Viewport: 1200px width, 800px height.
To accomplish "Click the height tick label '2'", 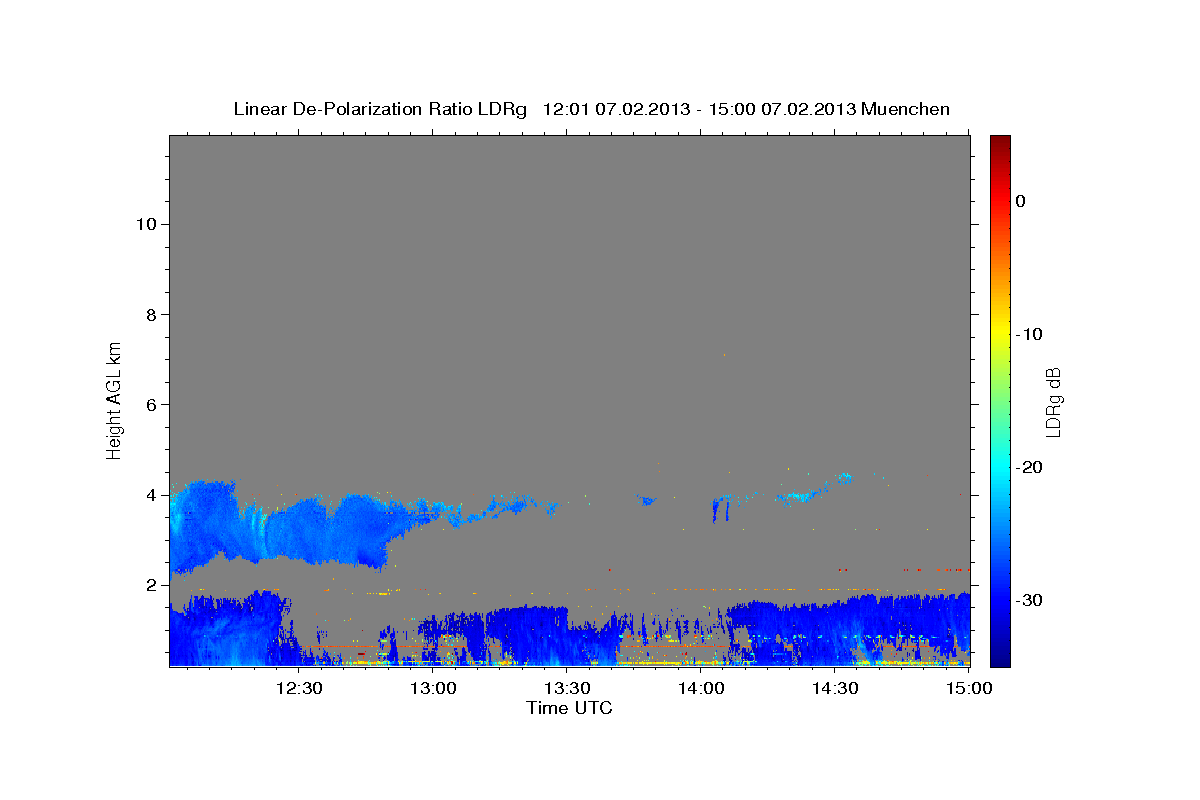I will (x=151, y=585).
